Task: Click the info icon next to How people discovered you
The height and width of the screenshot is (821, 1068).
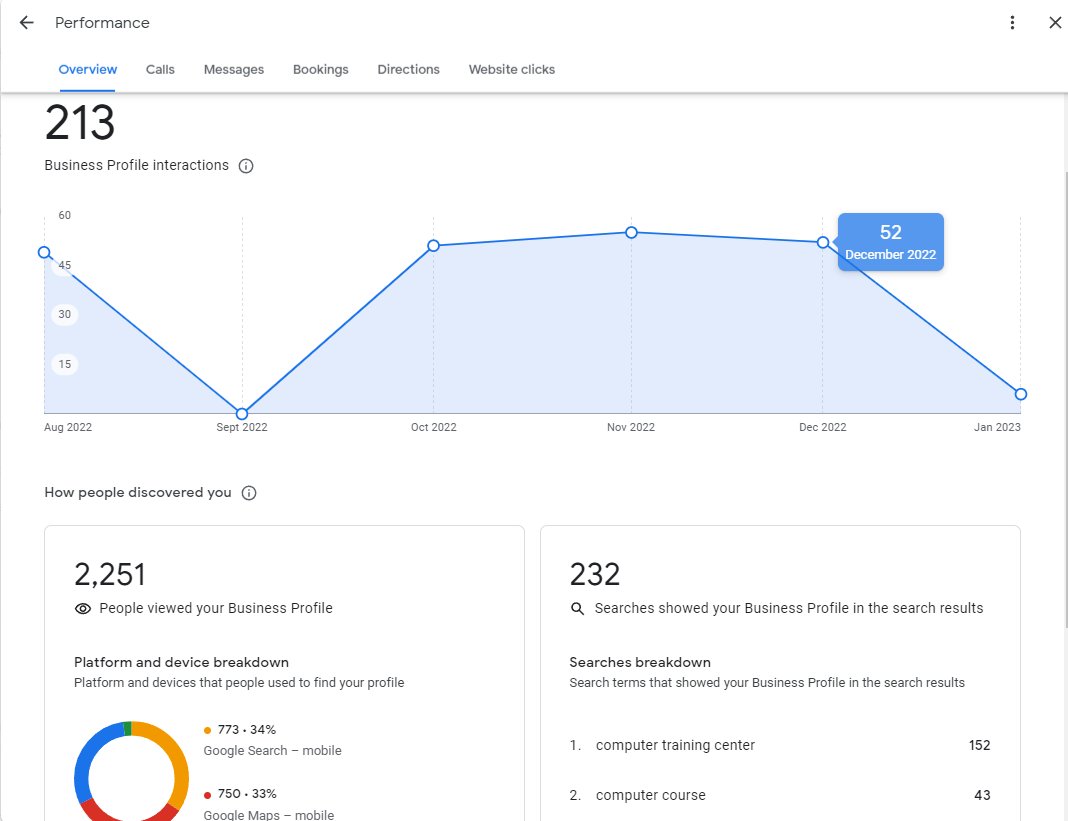Action: [251, 492]
